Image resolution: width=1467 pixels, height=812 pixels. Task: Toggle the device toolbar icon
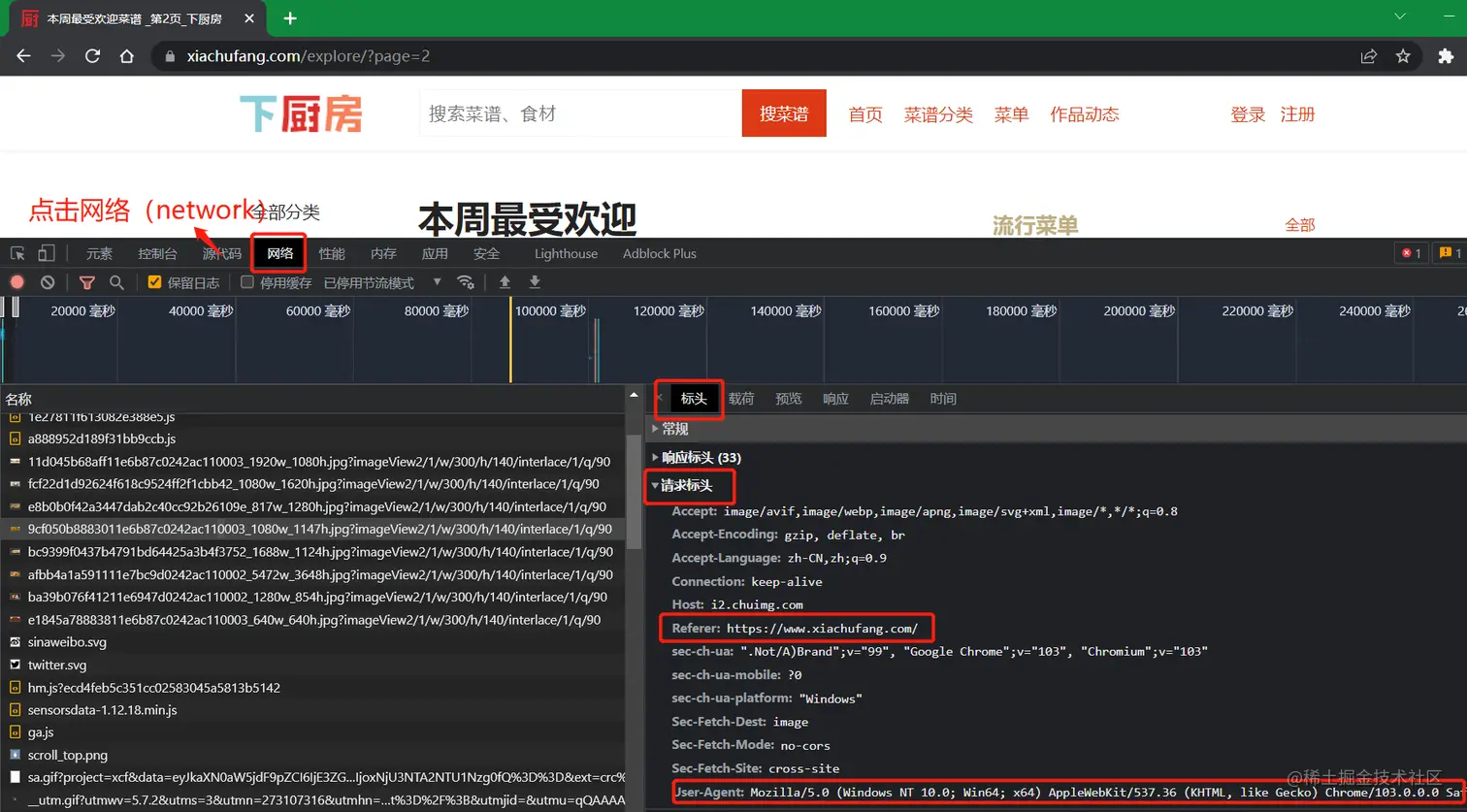pyautogui.click(x=46, y=253)
